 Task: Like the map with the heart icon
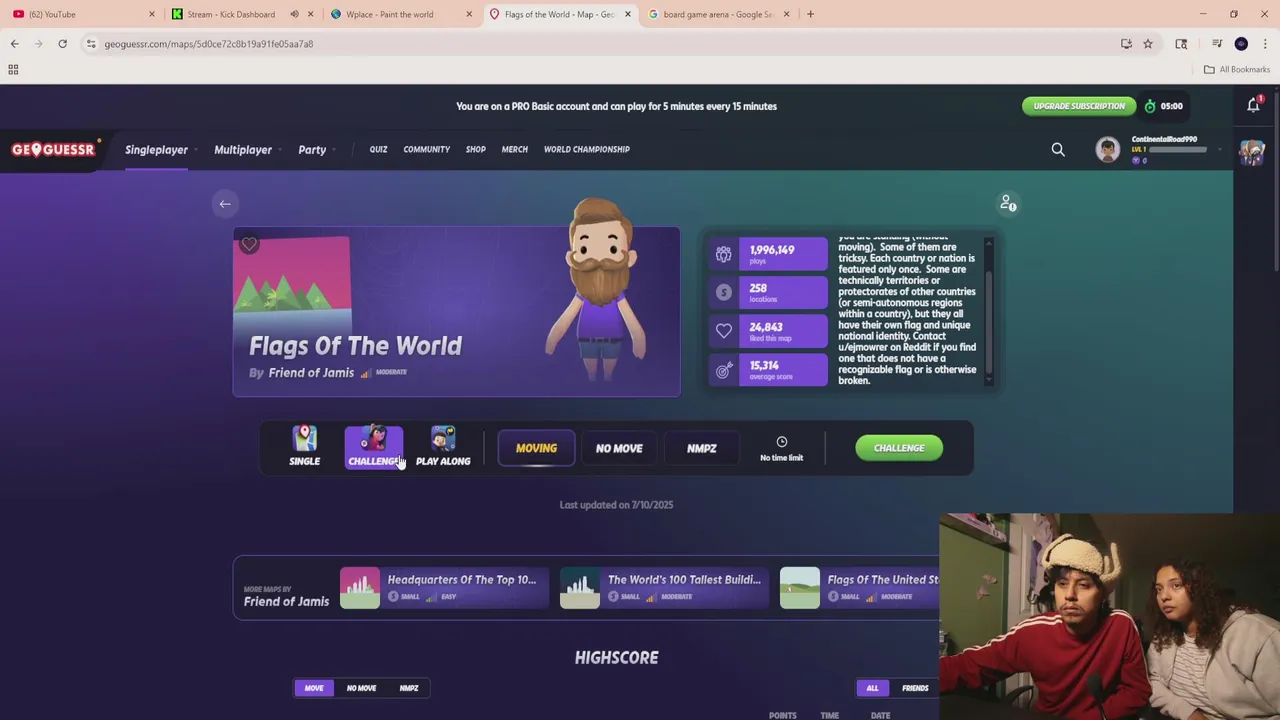[x=249, y=244]
